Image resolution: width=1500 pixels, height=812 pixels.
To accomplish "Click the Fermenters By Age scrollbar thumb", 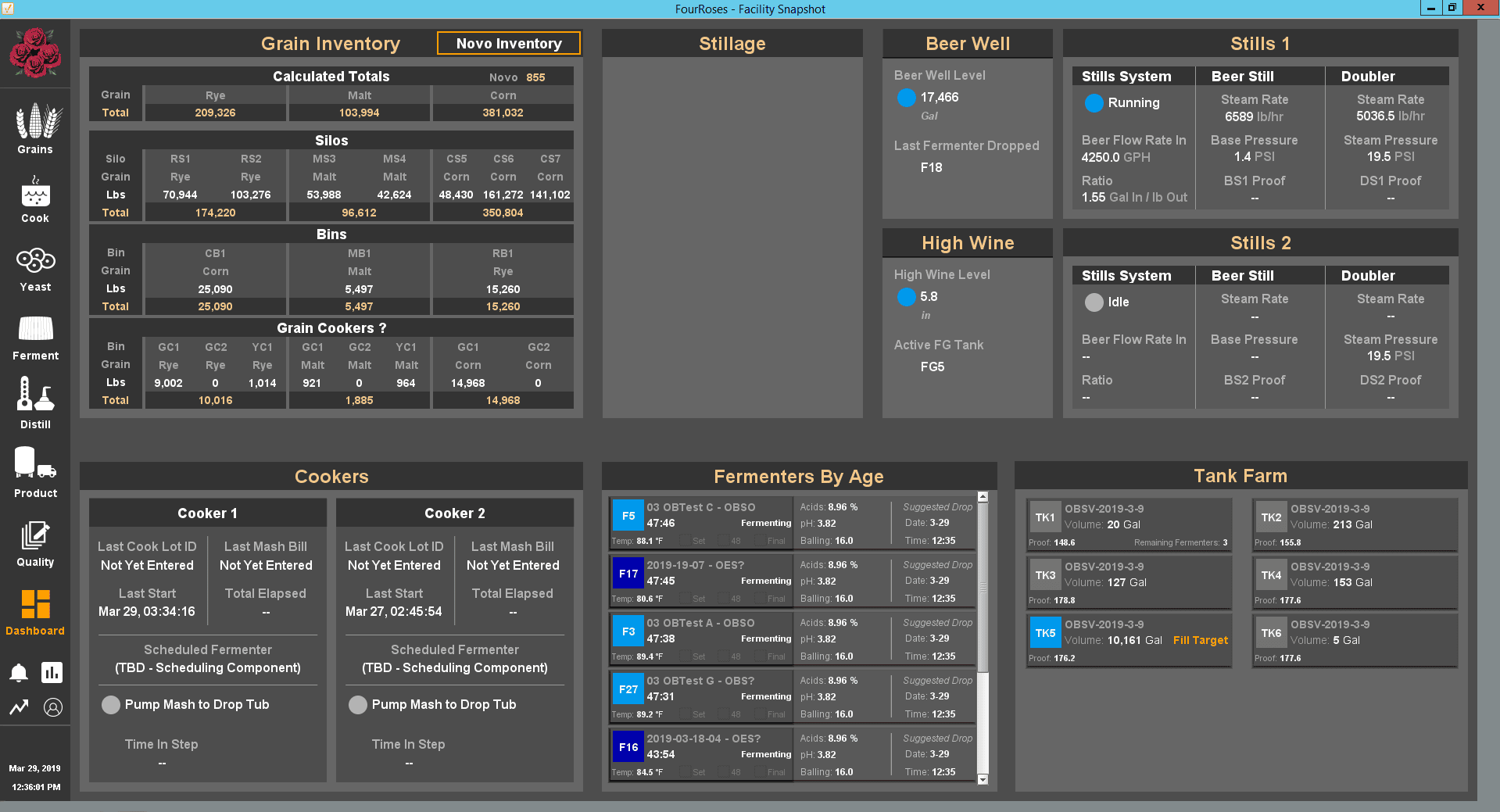I will [983, 587].
